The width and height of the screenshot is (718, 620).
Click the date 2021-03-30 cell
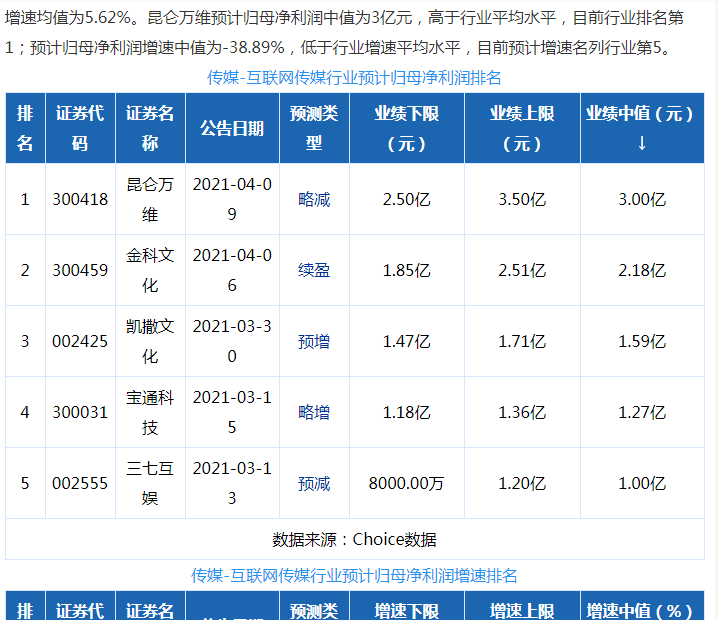(x=232, y=342)
